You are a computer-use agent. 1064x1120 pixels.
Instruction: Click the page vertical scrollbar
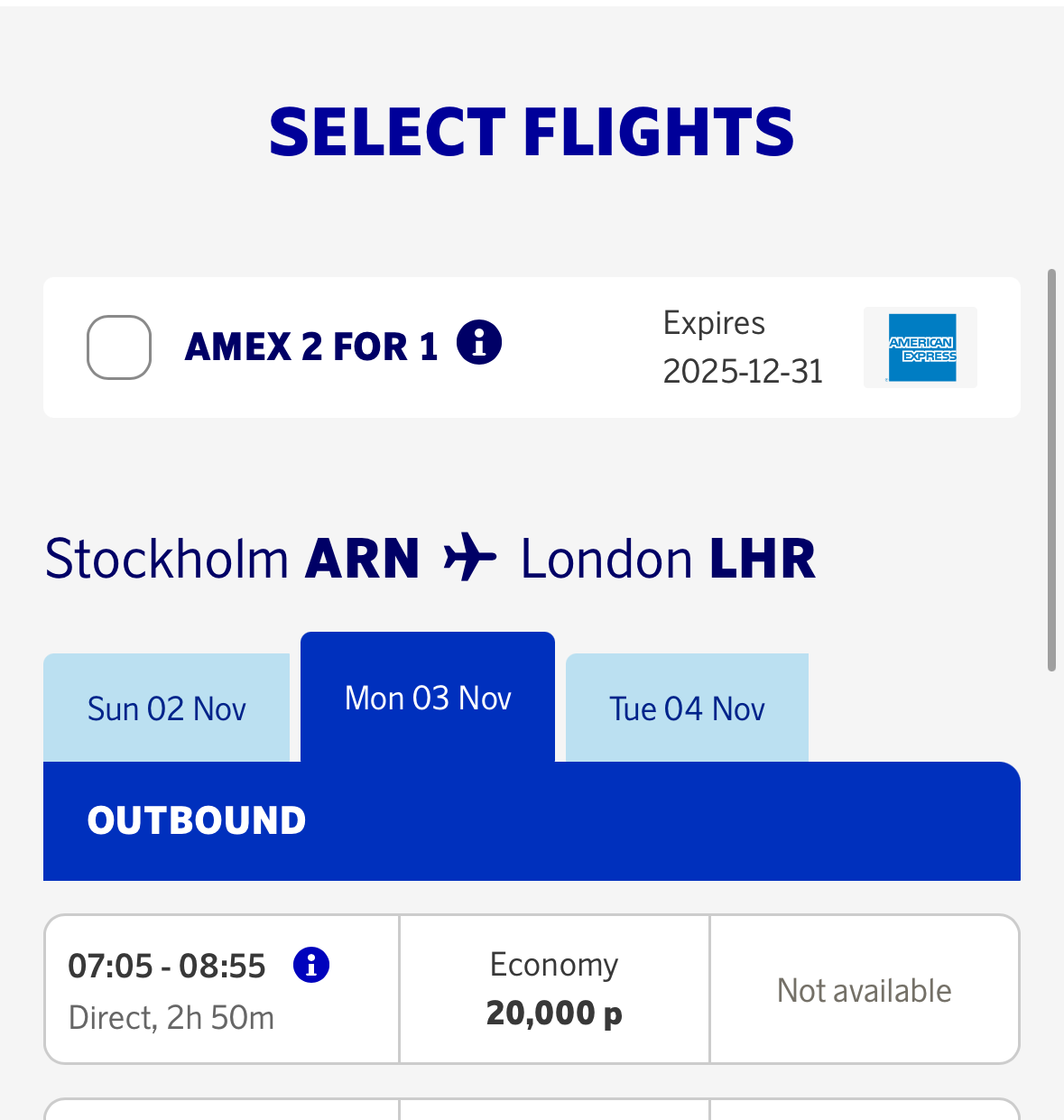point(1051,469)
